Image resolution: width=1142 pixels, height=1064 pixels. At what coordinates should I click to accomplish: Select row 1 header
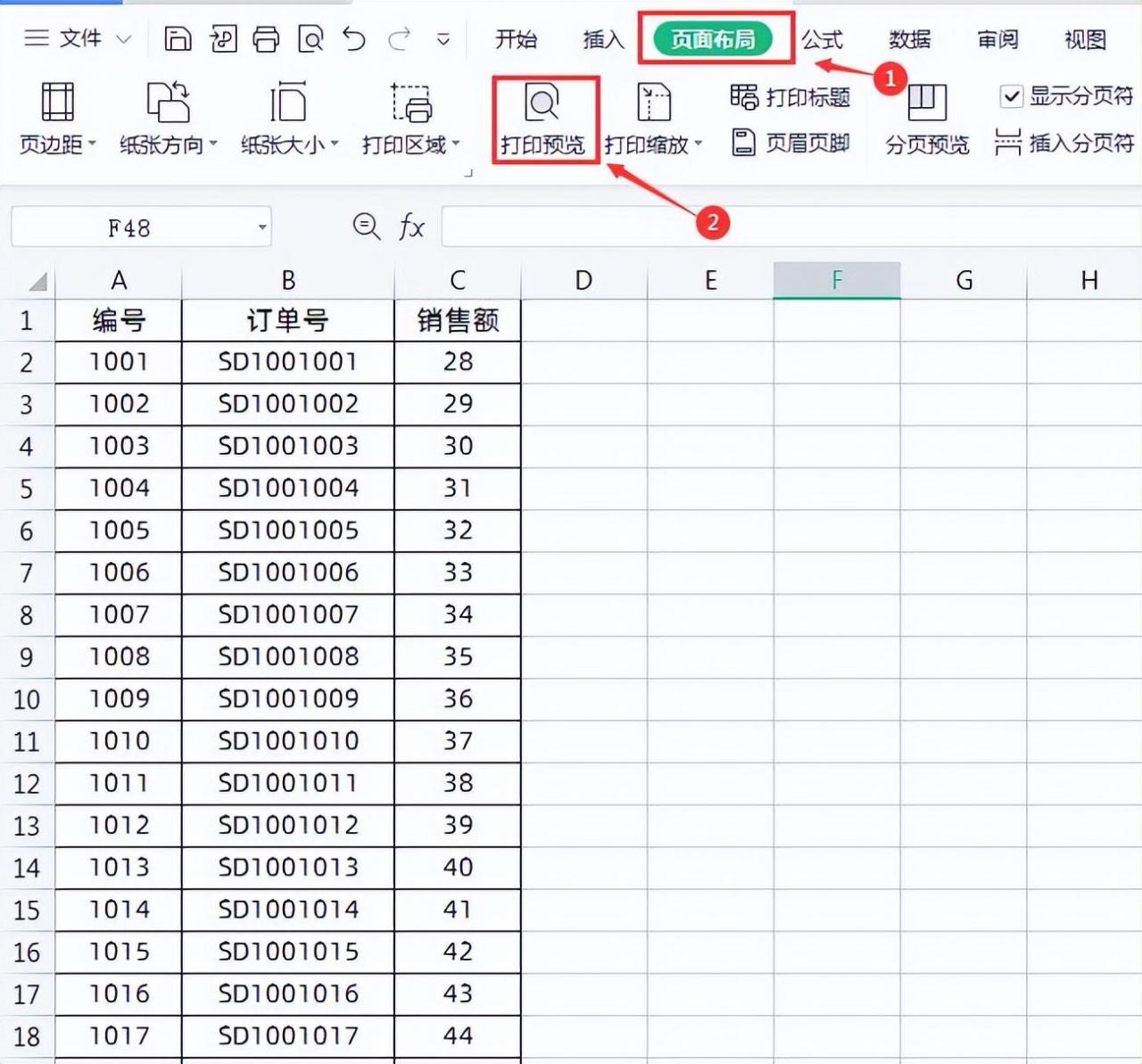coord(27,320)
